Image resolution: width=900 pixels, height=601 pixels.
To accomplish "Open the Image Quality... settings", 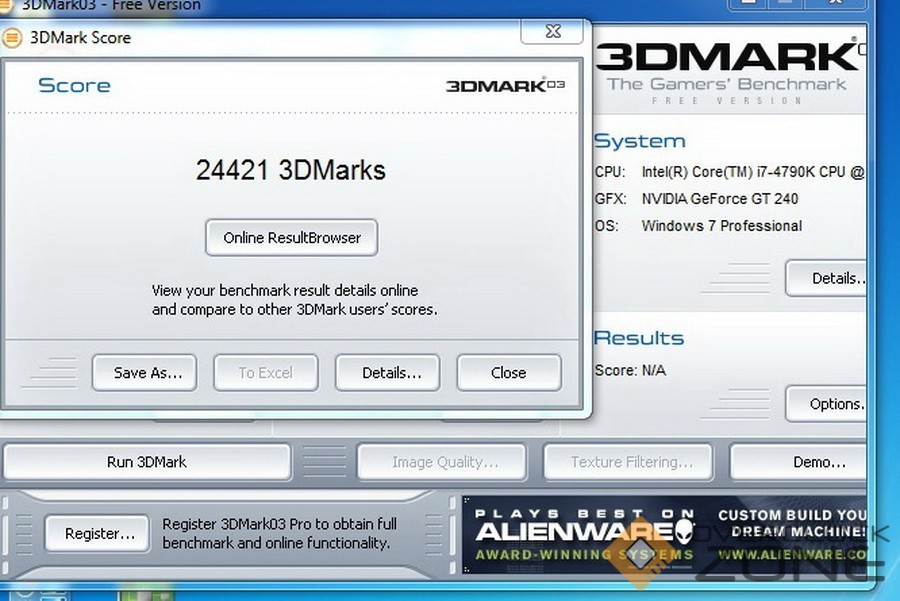I will pyautogui.click(x=444, y=462).
